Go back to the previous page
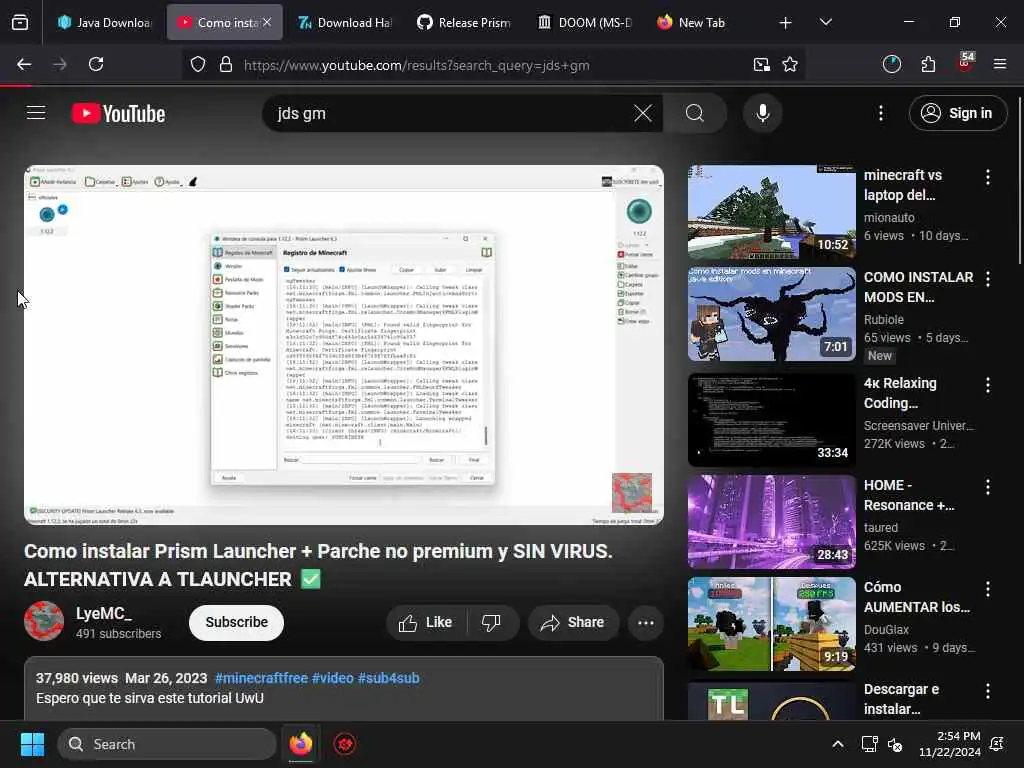 coord(24,64)
